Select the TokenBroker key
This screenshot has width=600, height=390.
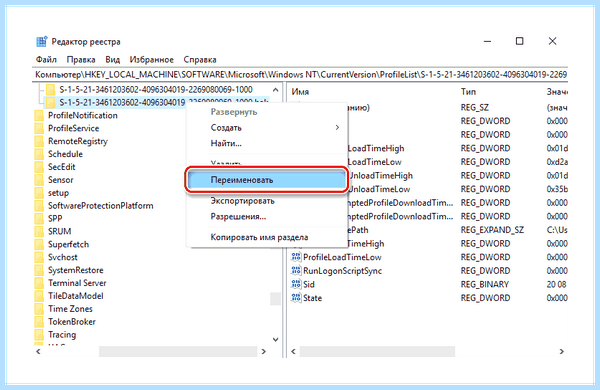(72, 321)
